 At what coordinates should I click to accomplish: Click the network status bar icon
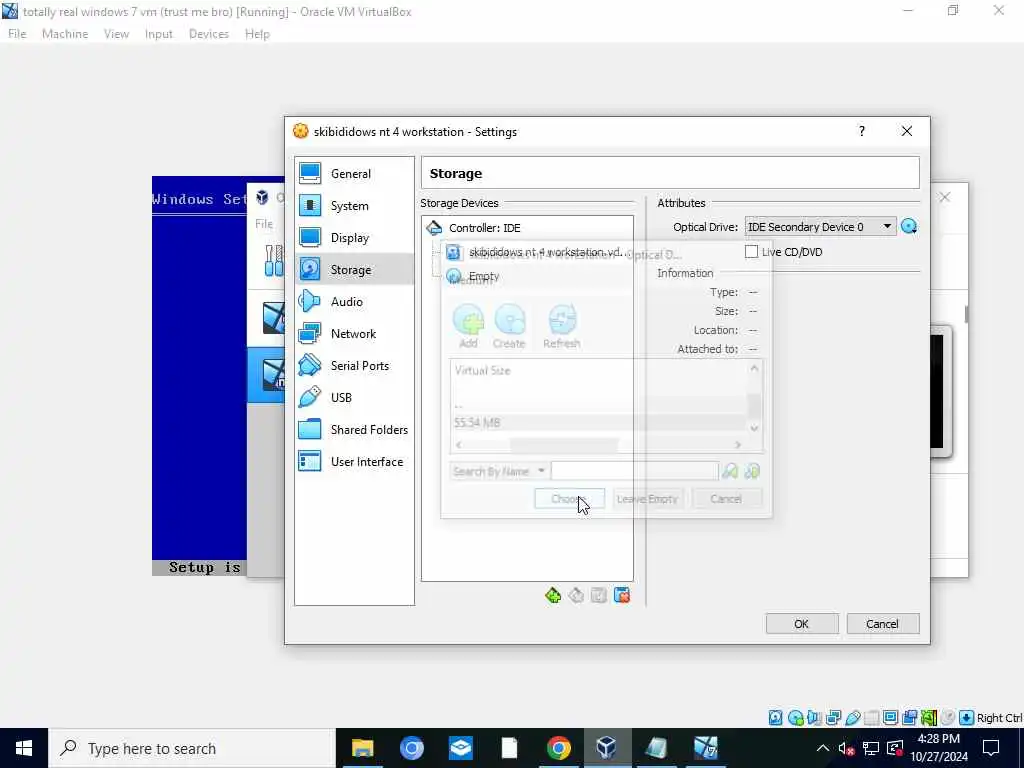833,718
